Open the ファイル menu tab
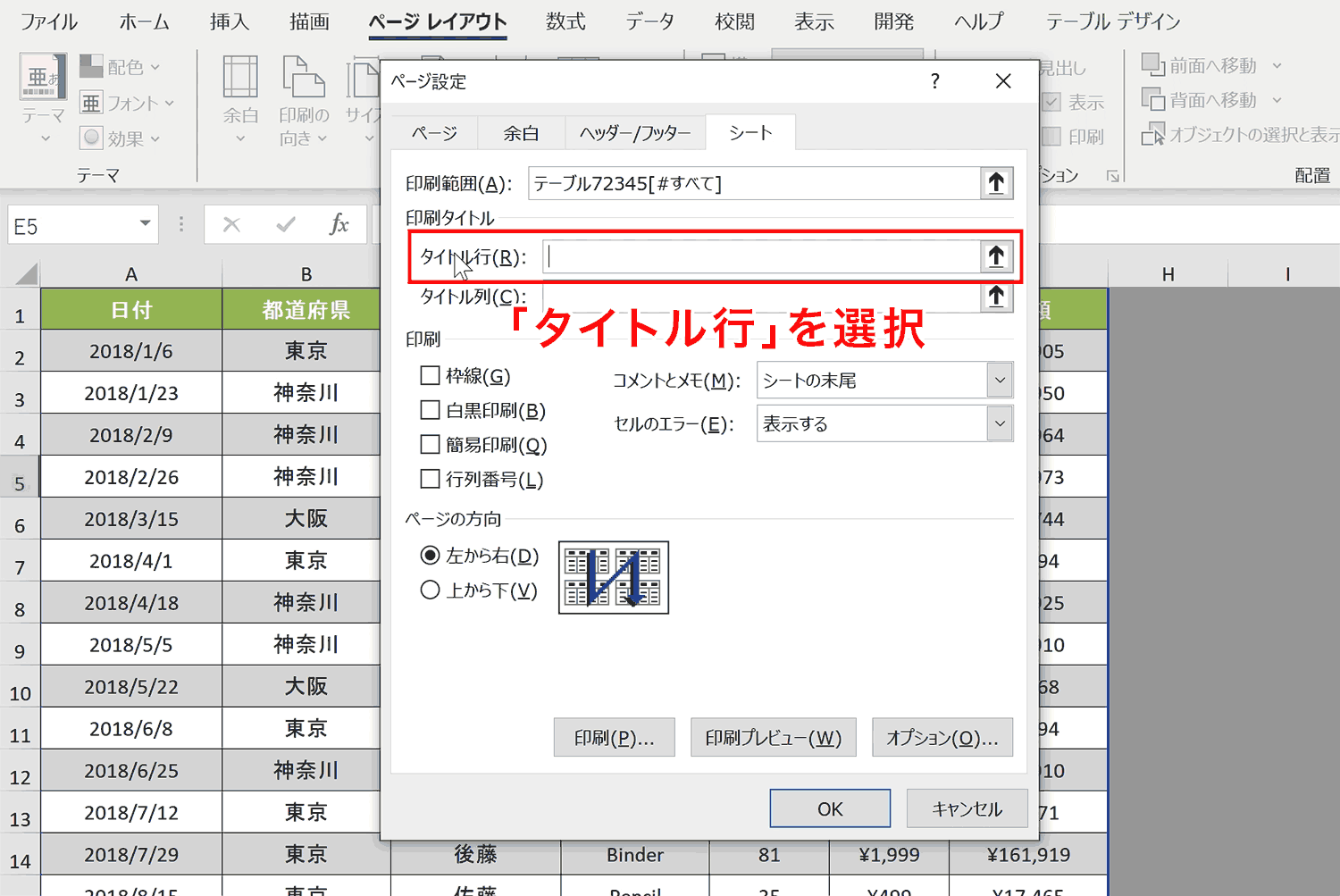This screenshot has height=896, width=1340. (x=48, y=21)
